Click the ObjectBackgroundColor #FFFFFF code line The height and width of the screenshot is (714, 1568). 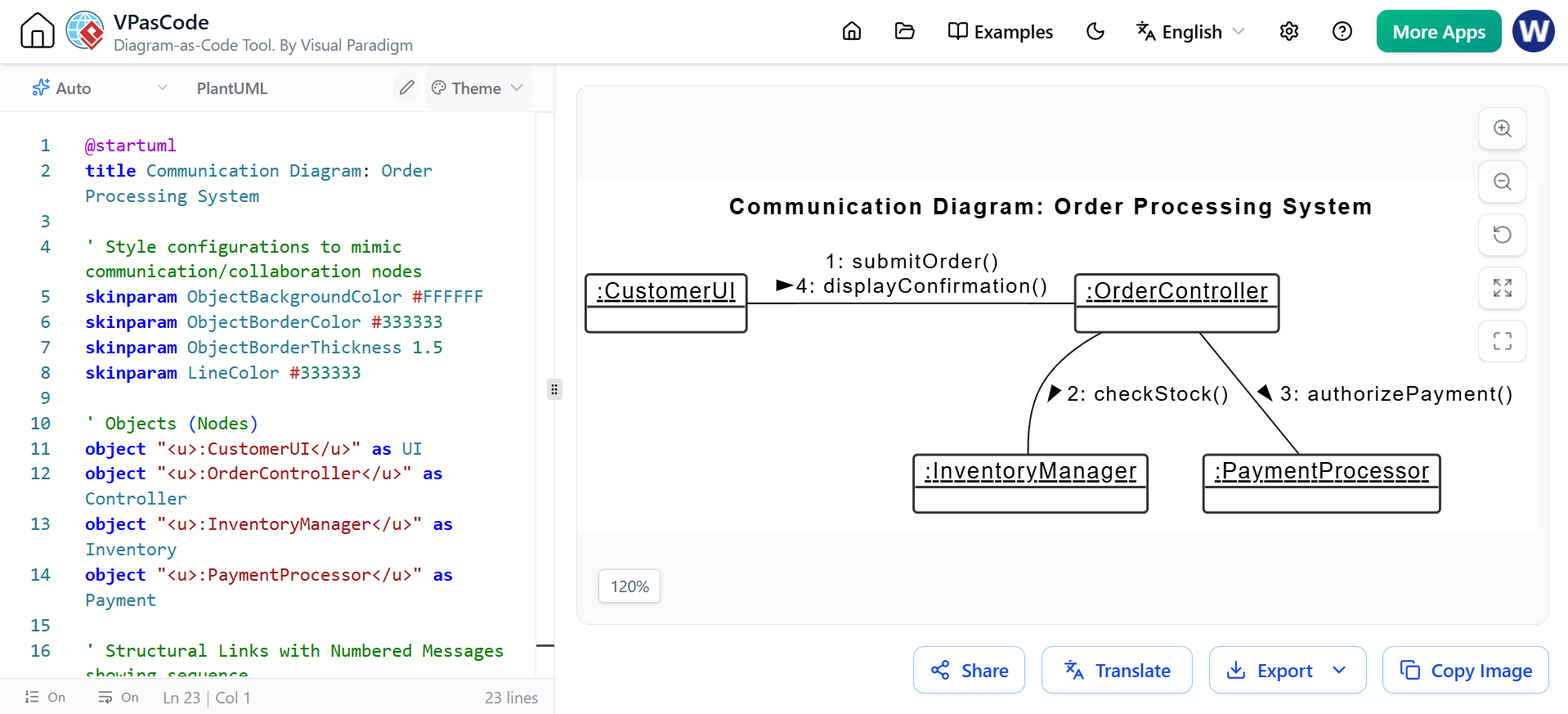[284, 297]
